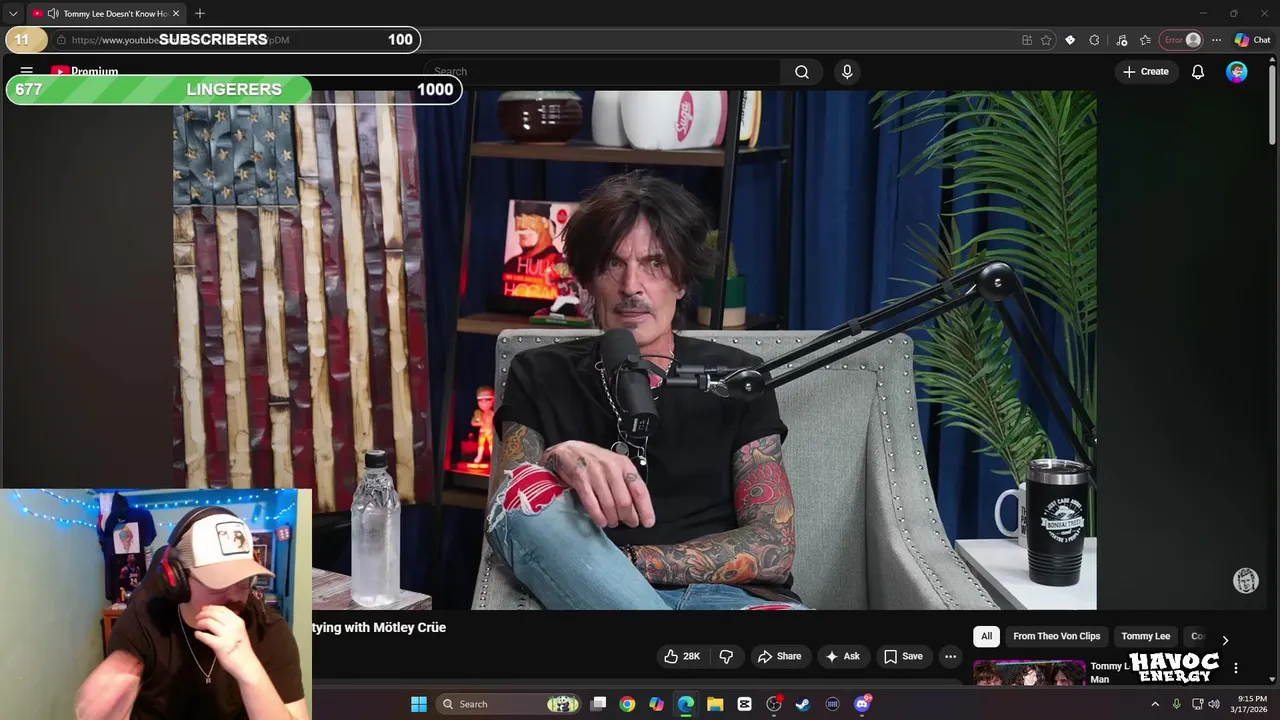The height and width of the screenshot is (720, 1280).
Task: Click the Error profile button
Action: [x=1181, y=40]
